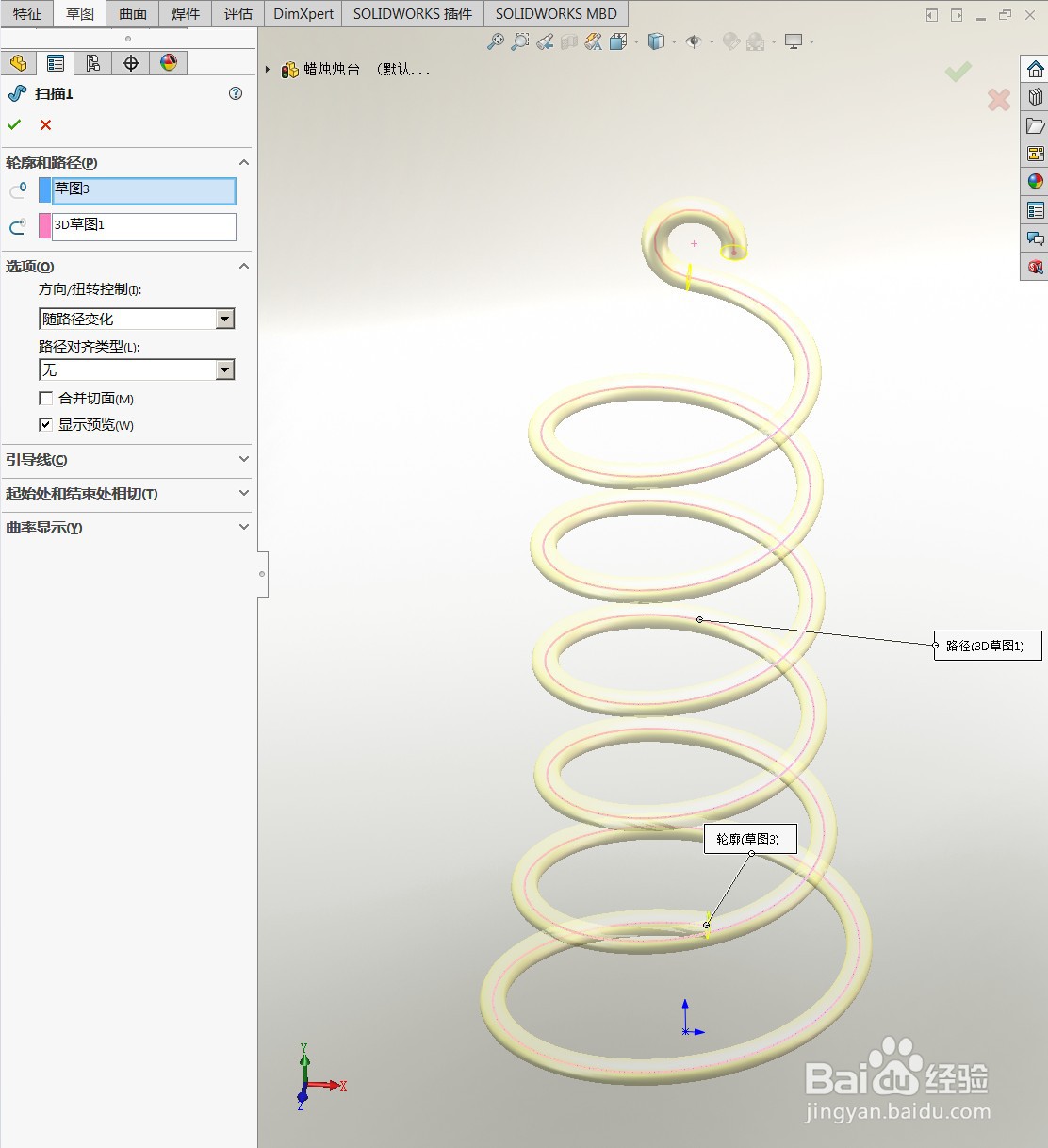Viewport: 1048px width, 1148px height.
Task: Open the 曲面 tab
Action: pyautogui.click(x=133, y=14)
